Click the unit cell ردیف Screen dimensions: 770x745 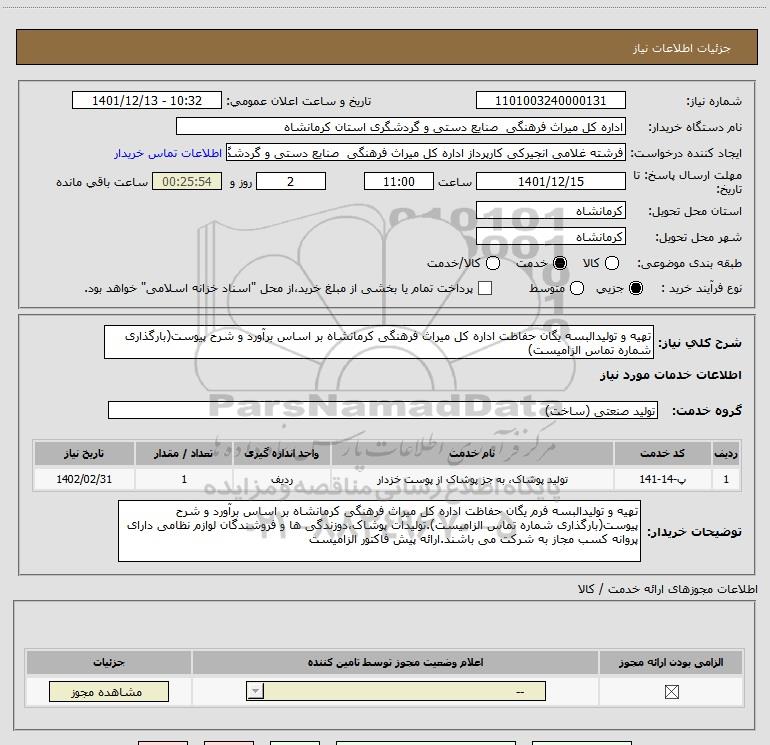[282, 479]
